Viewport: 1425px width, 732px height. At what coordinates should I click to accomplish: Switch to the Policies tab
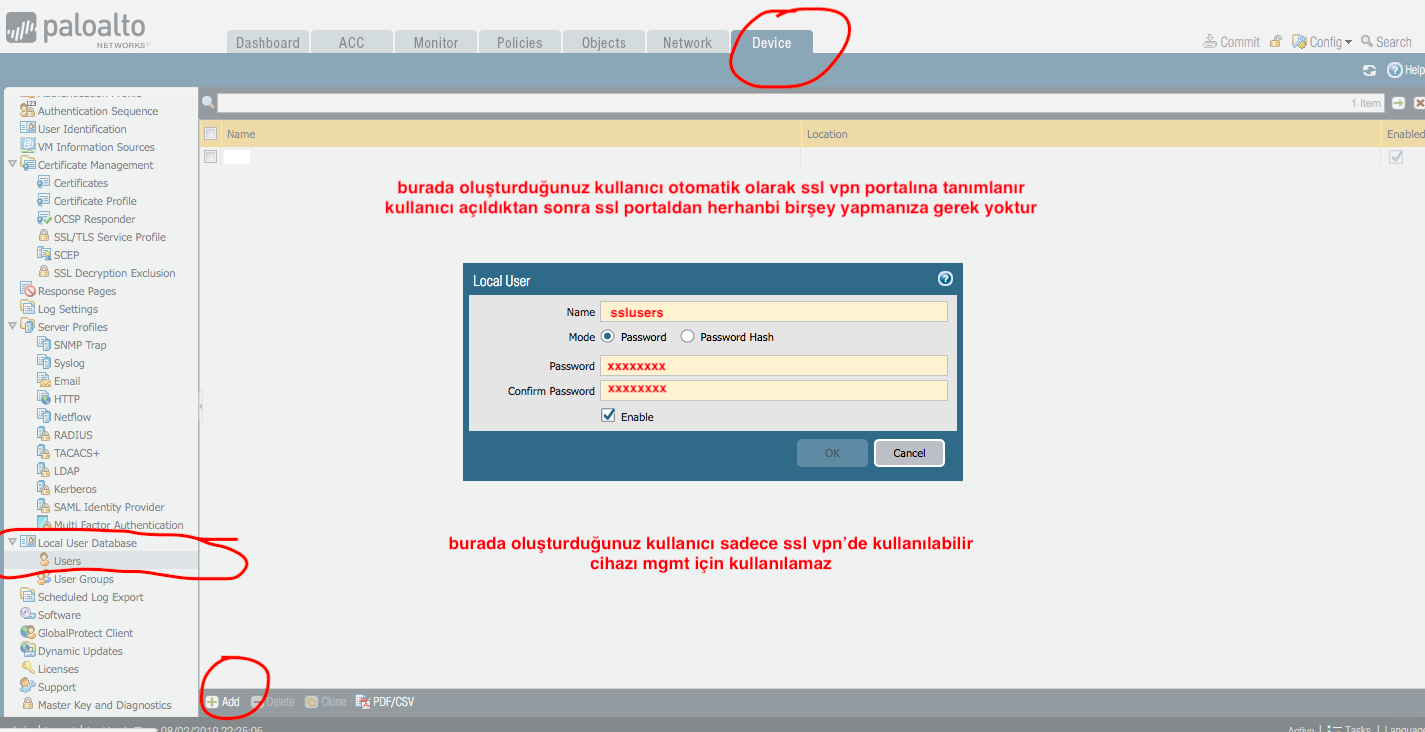coord(519,43)
